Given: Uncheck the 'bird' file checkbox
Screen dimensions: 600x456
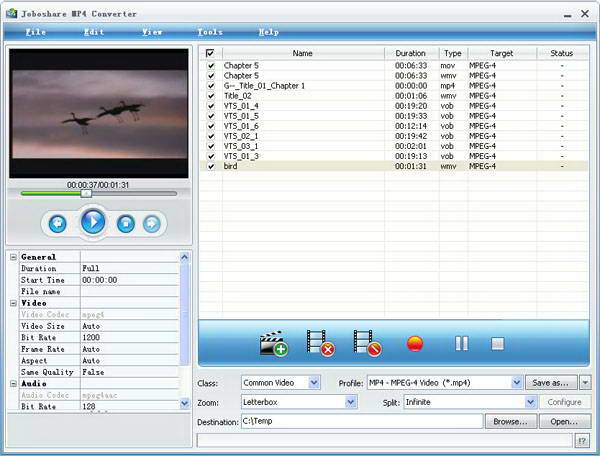Looking at the screenshot, I should [x=210, y=166].
